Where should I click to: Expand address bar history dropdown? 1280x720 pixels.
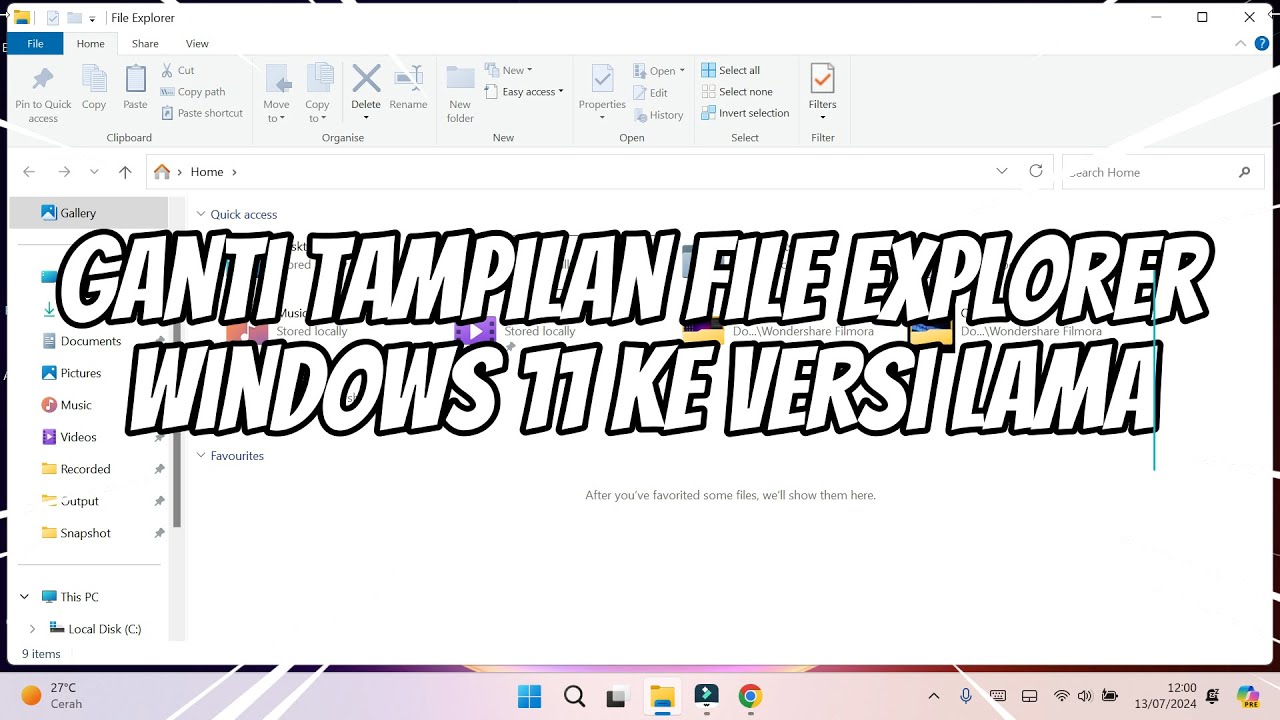1002,172
